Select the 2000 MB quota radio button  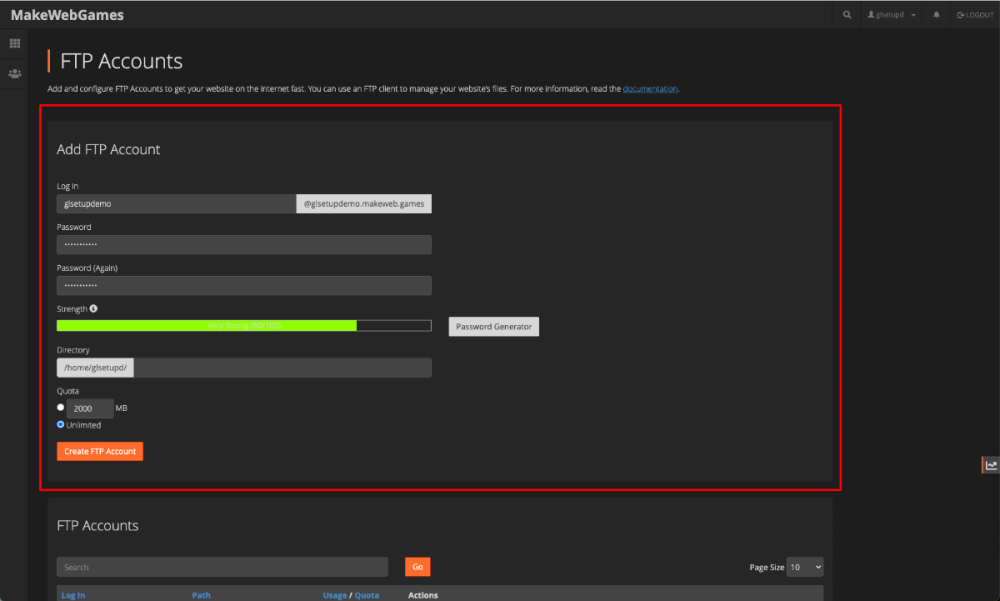tap(61, 407)
